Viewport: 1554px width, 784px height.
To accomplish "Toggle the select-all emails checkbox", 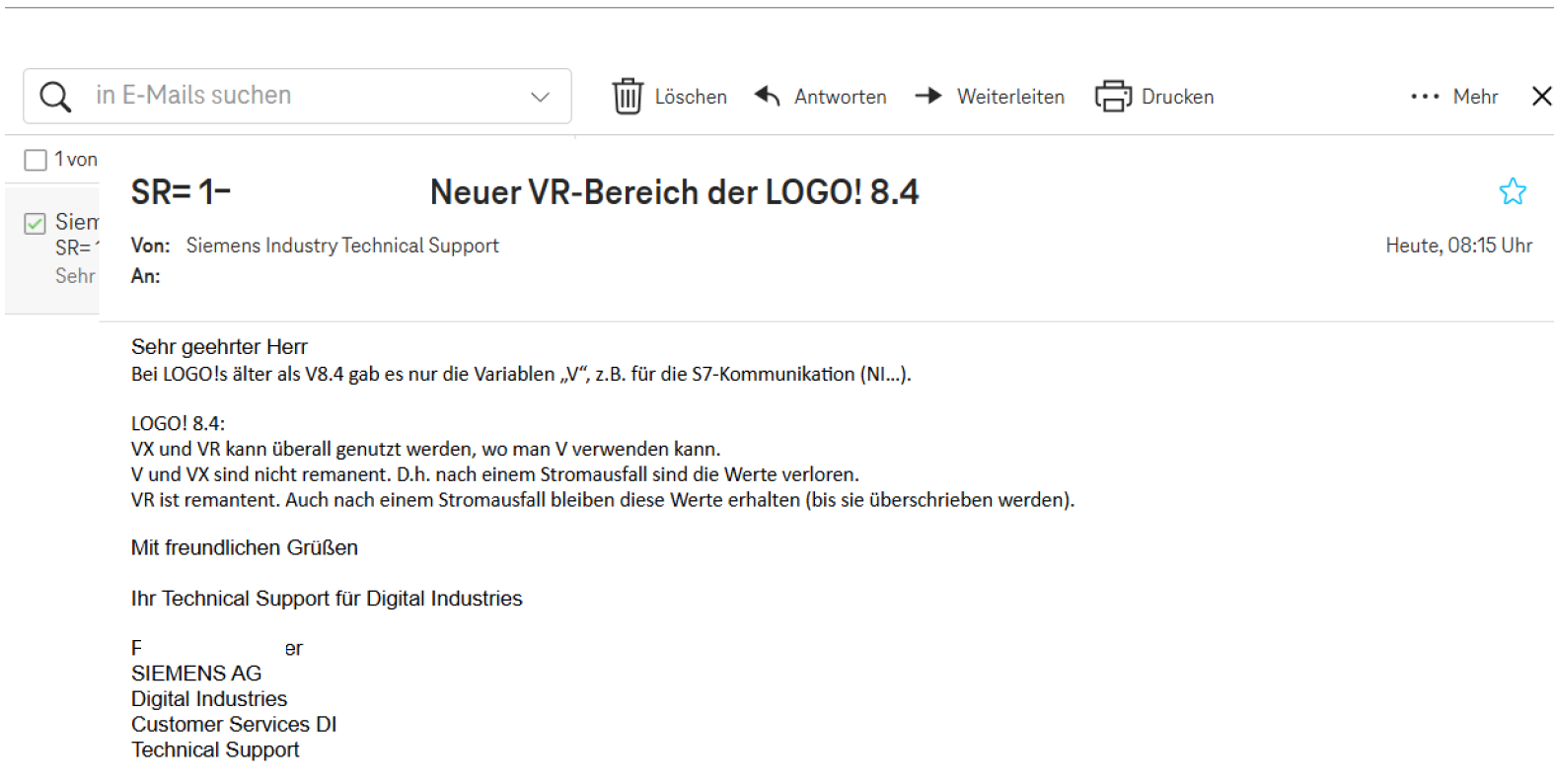I will pyautogui.click(x=36, y=160).
